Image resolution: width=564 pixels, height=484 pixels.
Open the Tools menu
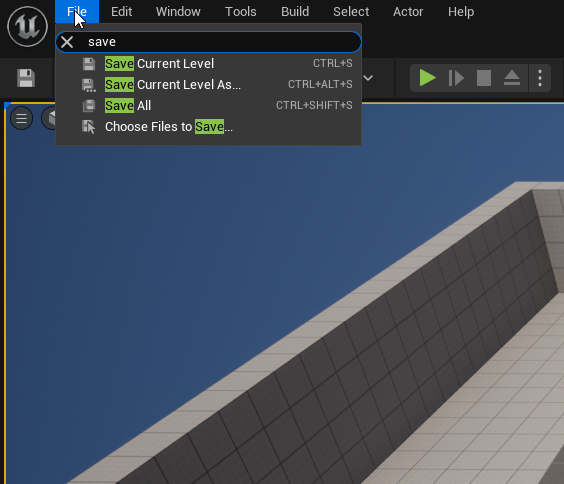click(241, 12)
